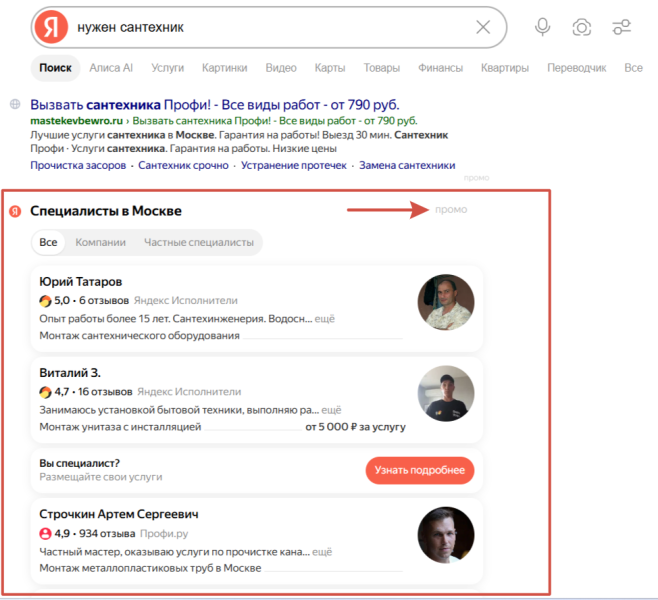This screenshot has height=600, width=658.
Task: Click Узнать подробнее button
Action: [x=420, y=470]
